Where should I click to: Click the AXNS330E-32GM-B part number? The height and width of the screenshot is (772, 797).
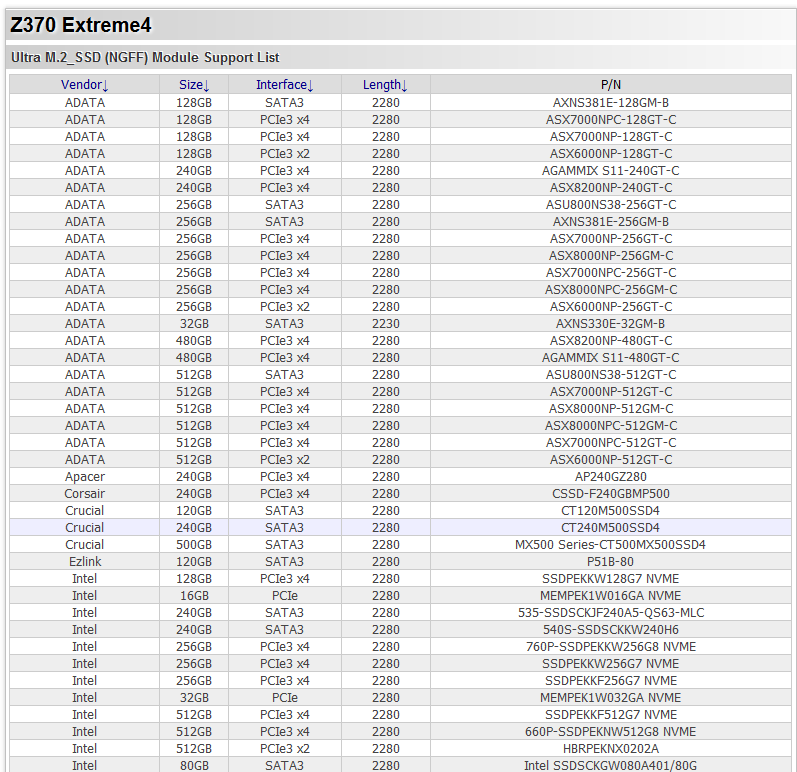(x=610, y=323)
